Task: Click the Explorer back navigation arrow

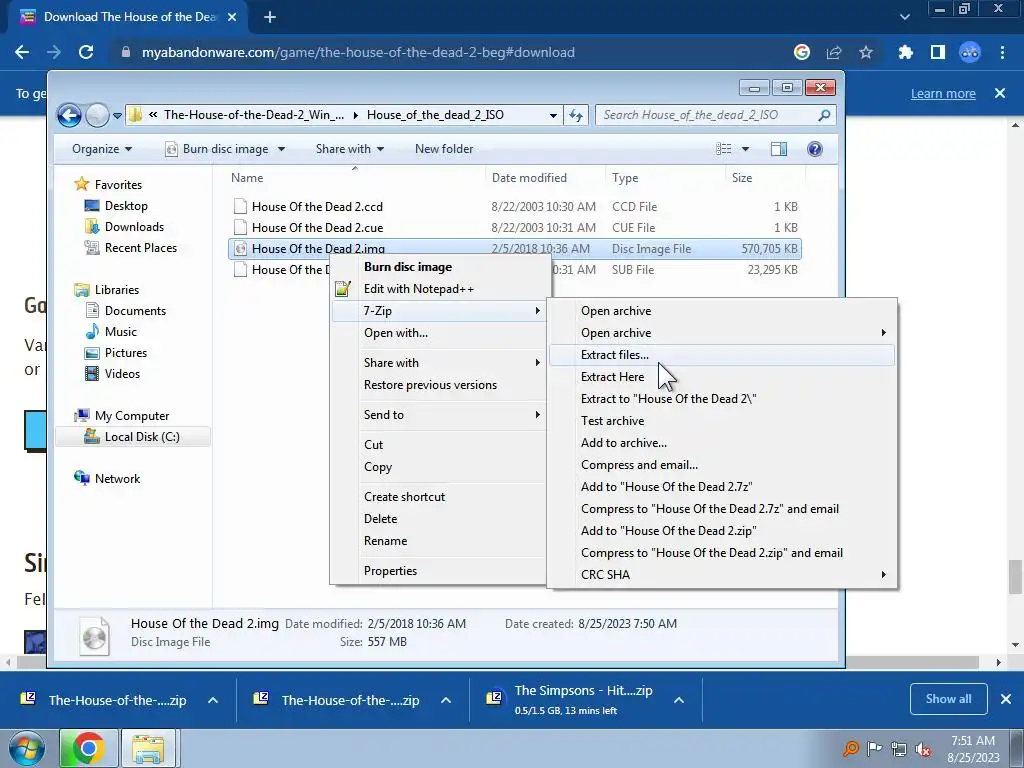Action: (x=69, y=116)
